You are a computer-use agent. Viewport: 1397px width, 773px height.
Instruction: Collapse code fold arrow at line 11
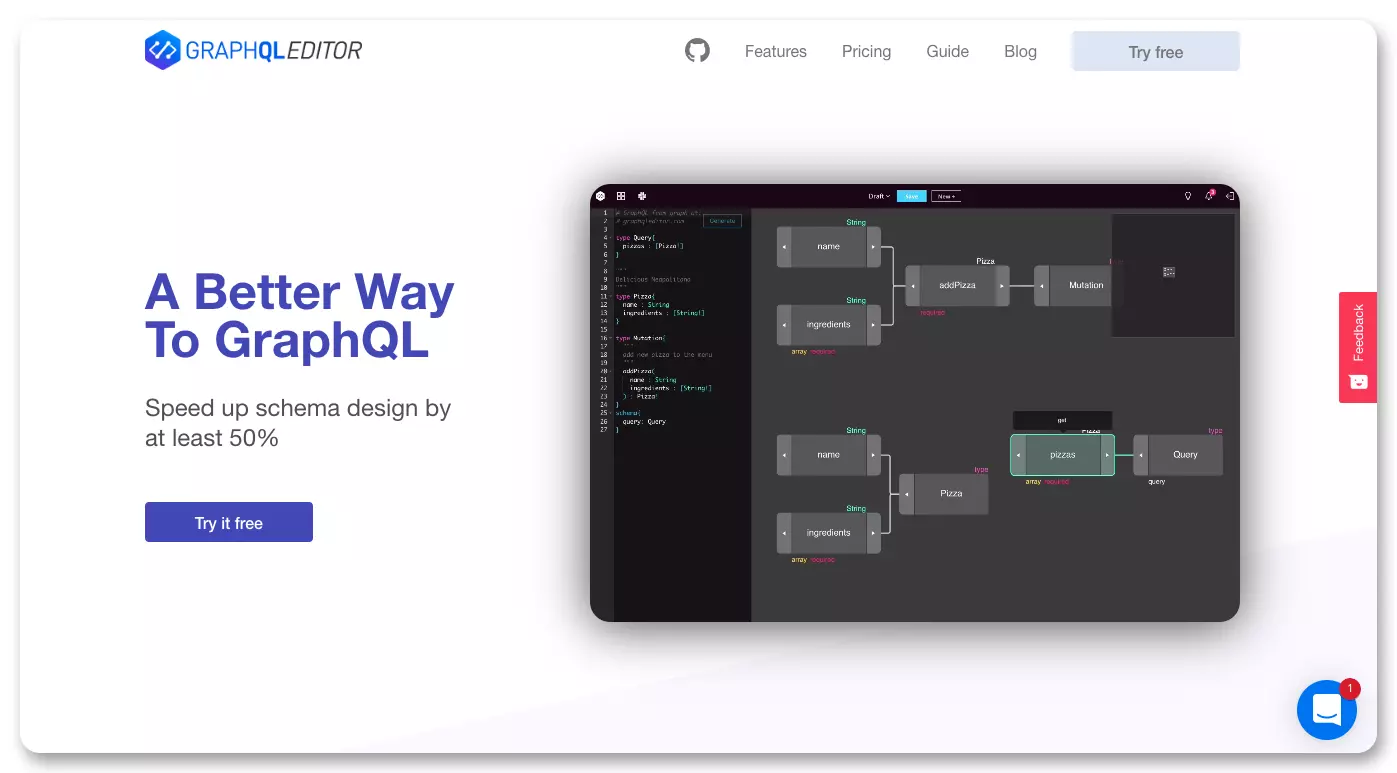tap(611, 296)
